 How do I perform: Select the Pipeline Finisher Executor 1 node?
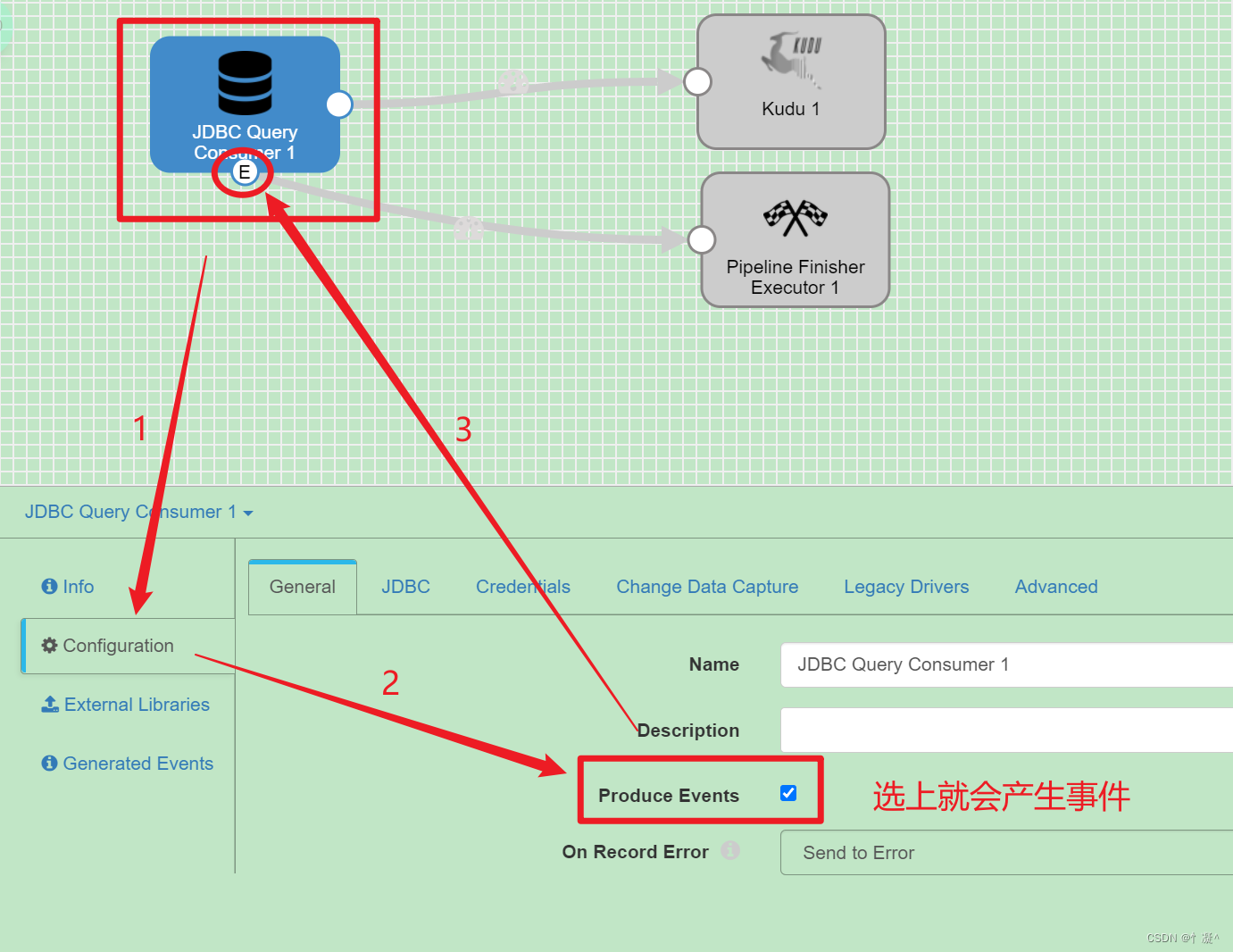(x=796, y=240)
